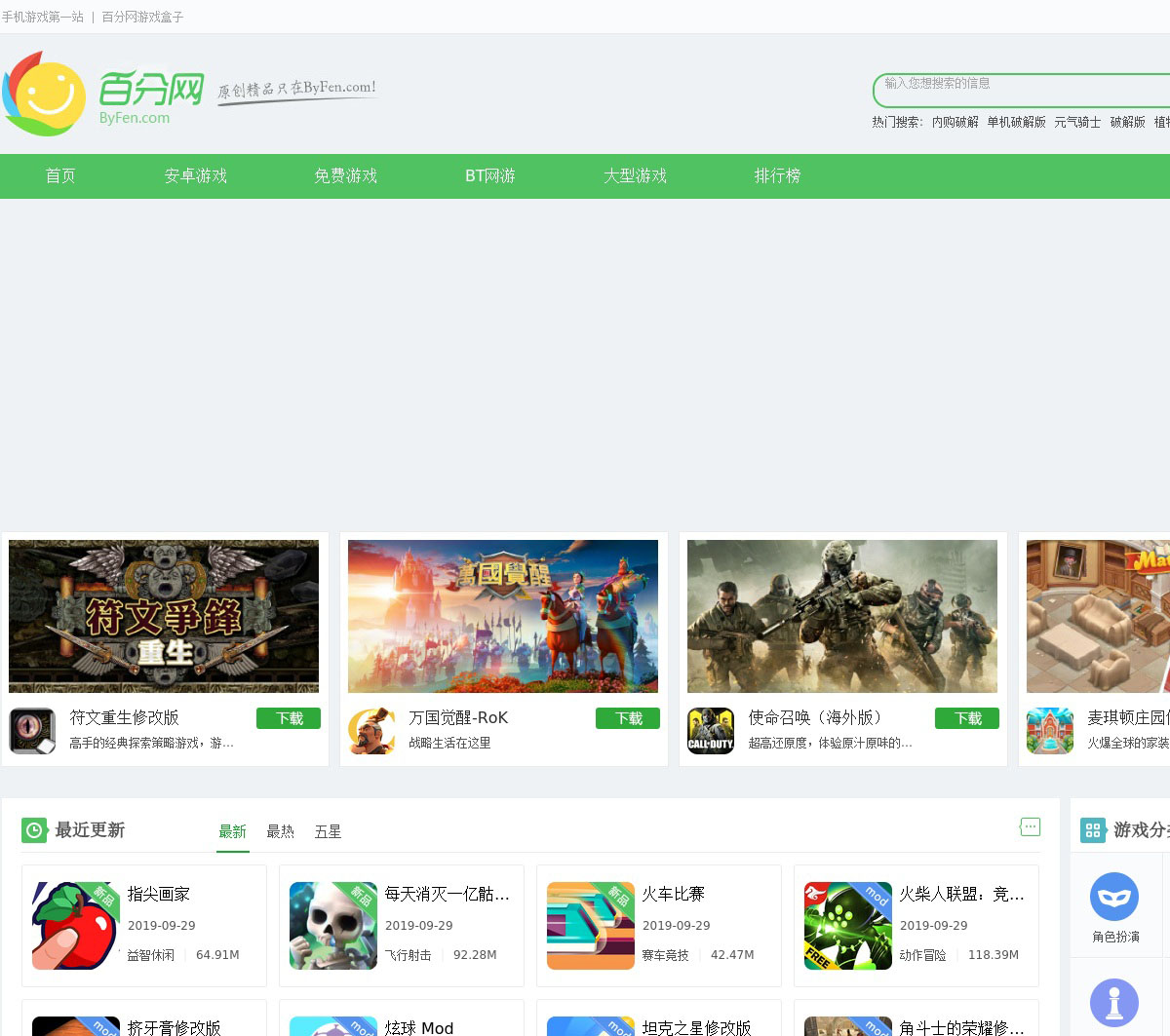Click the chess pawn category icon
1170x1036 pixels.
tap(1114, 1003)
